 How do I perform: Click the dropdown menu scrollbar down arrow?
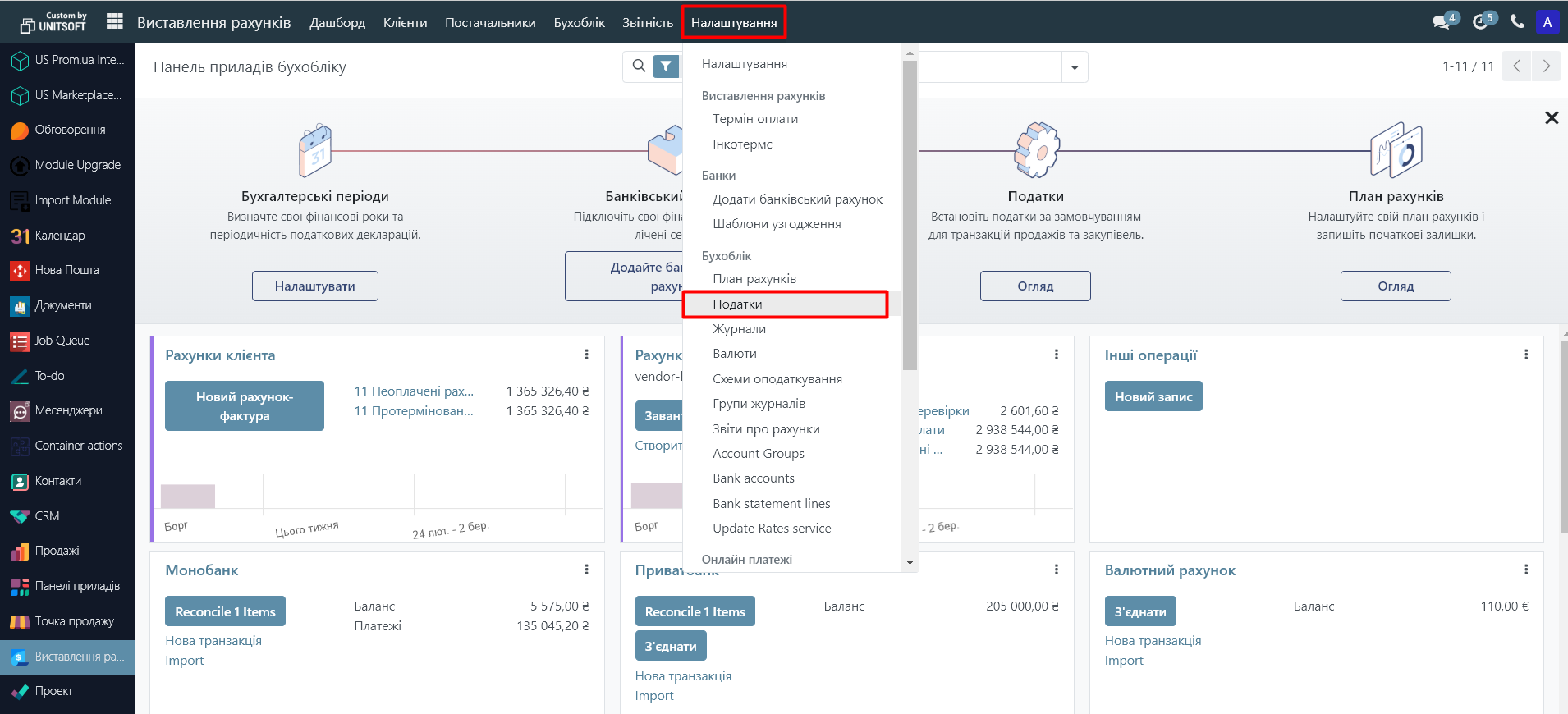pos(910,562)
